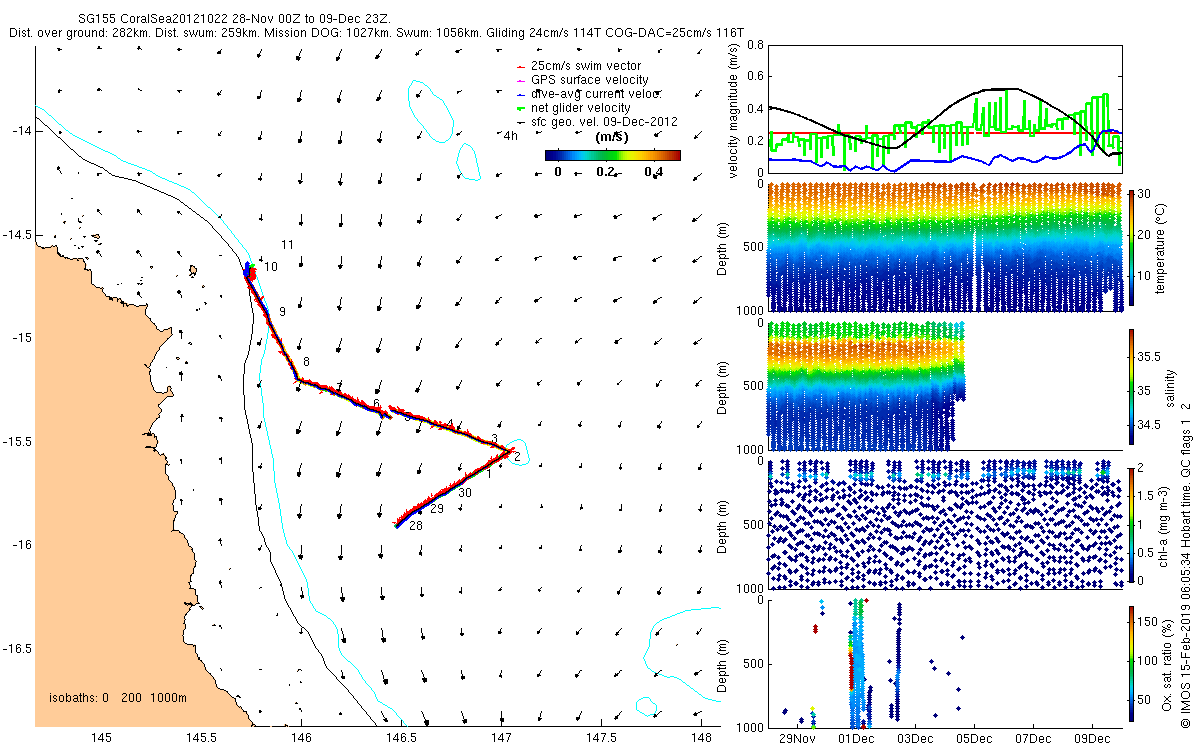The width and height of the screenshot is (1200, 750).
Task: Select the "sfc geo. vel. 09-Dec-2012" legend entry
Action: tap(596, 122)
